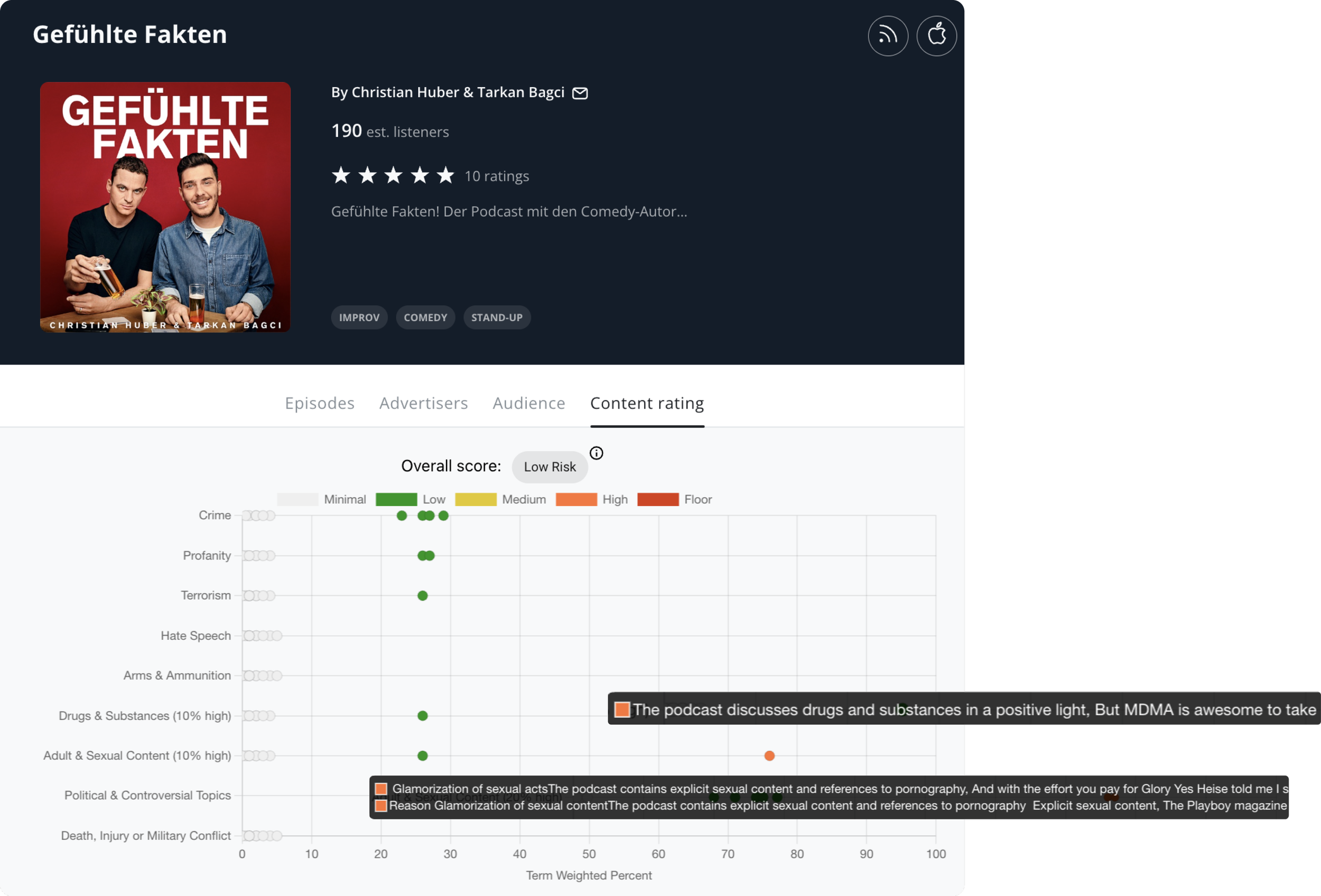Viewport: 1321px width, 896px height.
Task: Toggle the High legend swatch
Action: (x=576, y=499)
